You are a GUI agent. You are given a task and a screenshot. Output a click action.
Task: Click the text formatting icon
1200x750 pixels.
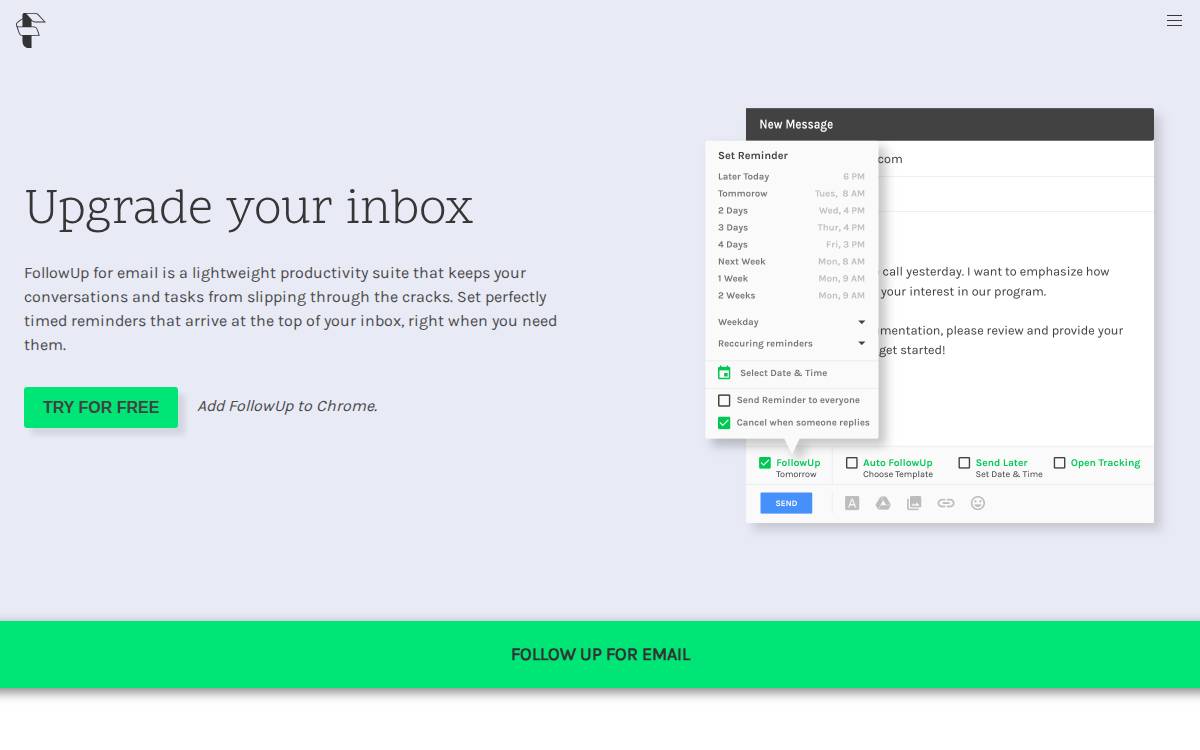tap(852, 503)
